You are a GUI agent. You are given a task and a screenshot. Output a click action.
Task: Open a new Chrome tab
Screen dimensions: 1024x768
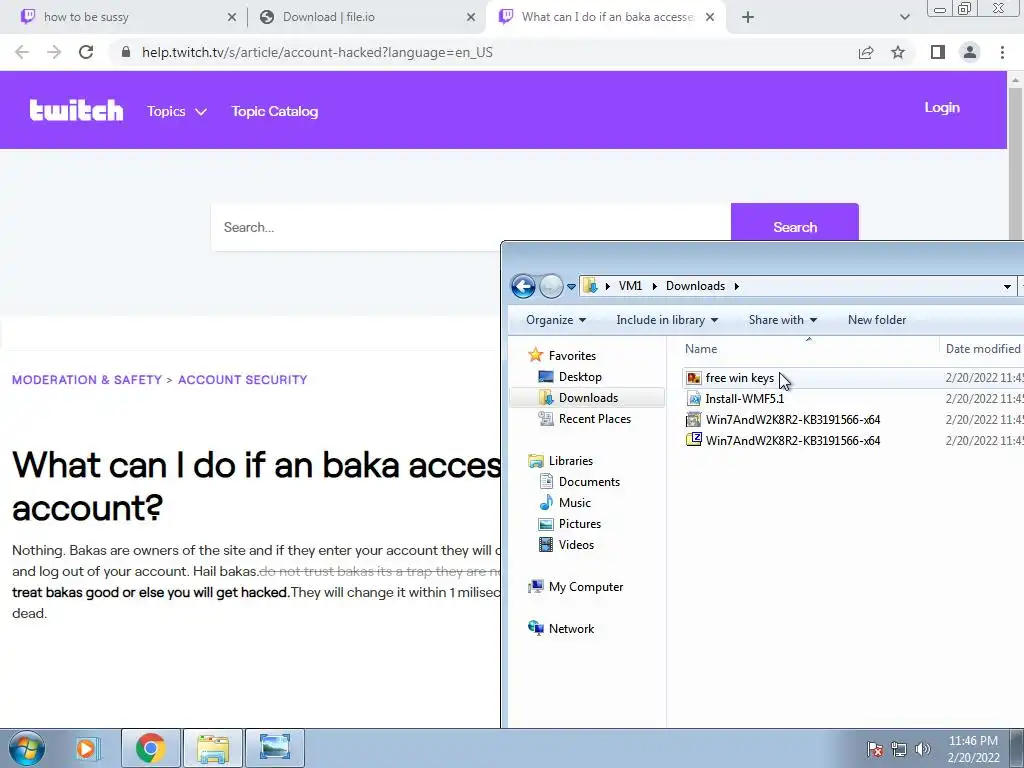click(748, 17)
